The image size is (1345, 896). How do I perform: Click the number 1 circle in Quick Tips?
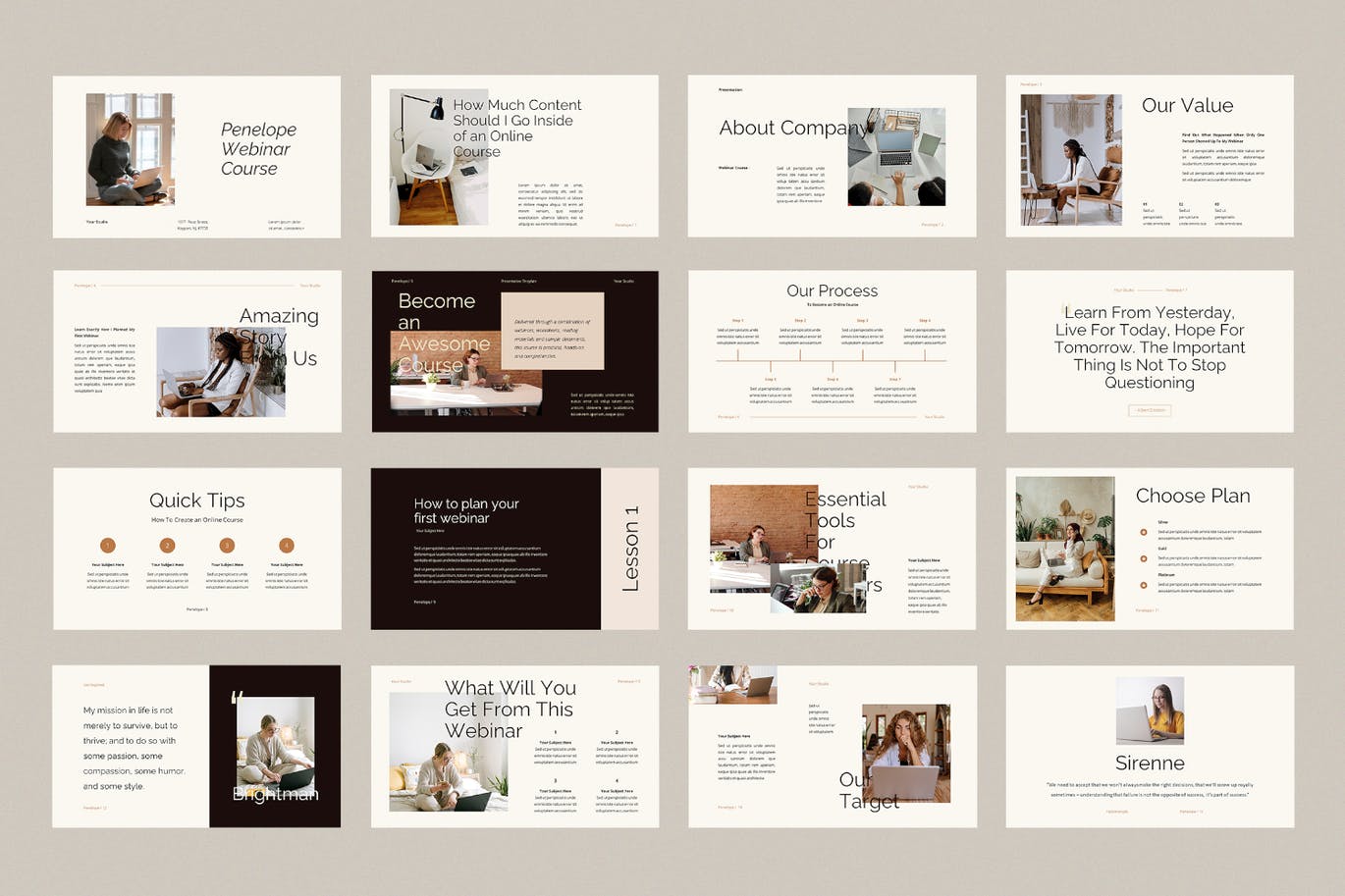click(108, 546)
